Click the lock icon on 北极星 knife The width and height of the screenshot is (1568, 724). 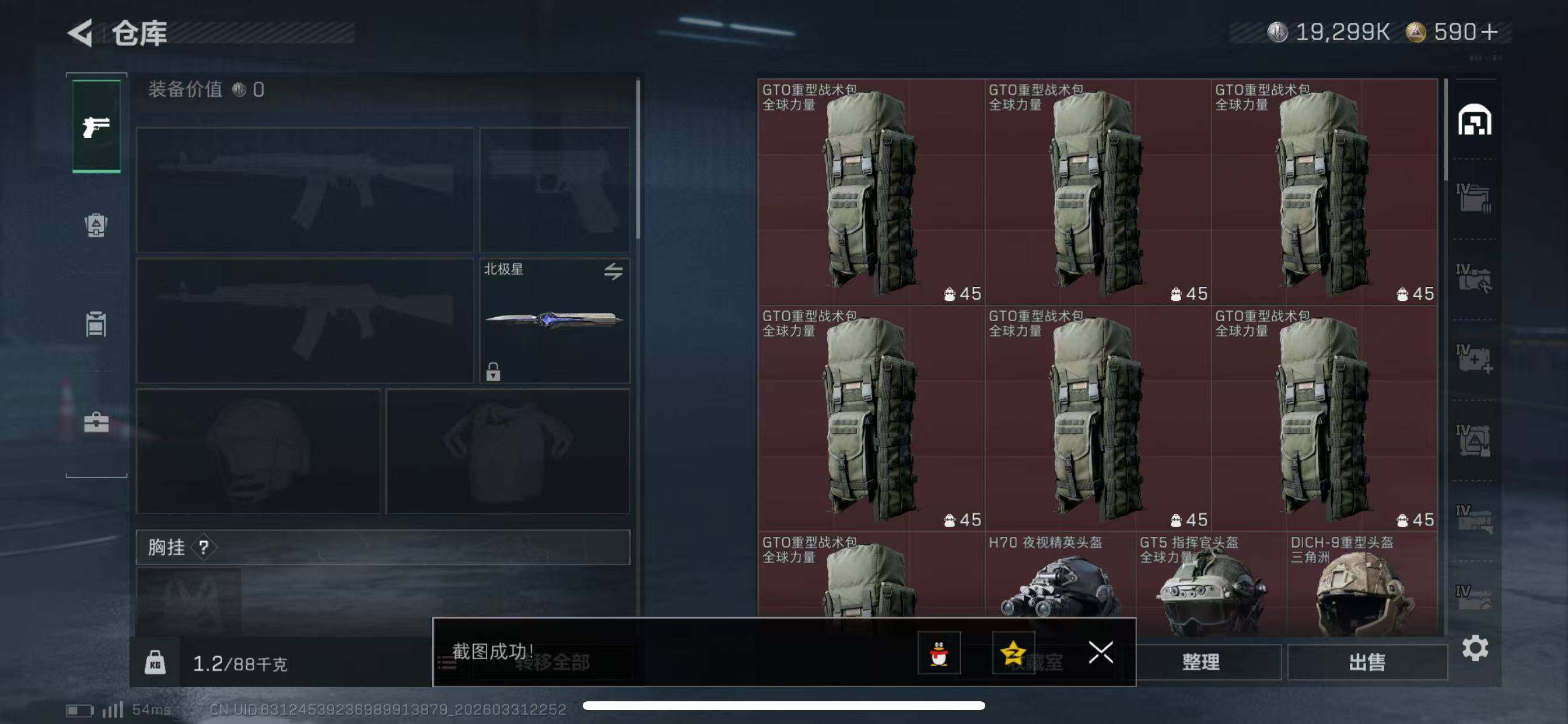click(x=493, y=371)
